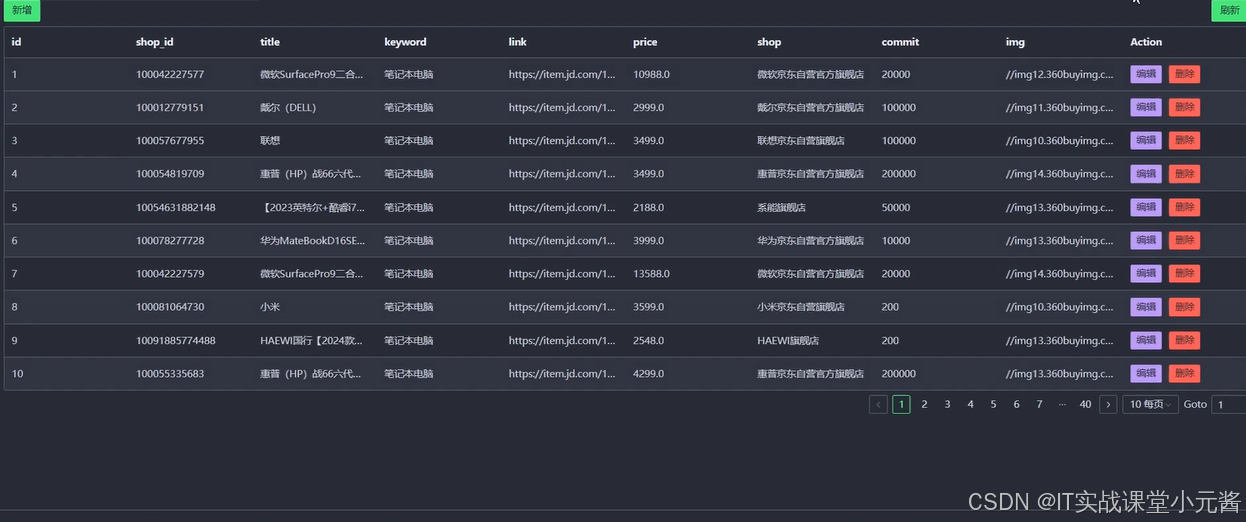Delete the 小米 row
This screenshot has height=522, width=1246.
click(1184, 307)
